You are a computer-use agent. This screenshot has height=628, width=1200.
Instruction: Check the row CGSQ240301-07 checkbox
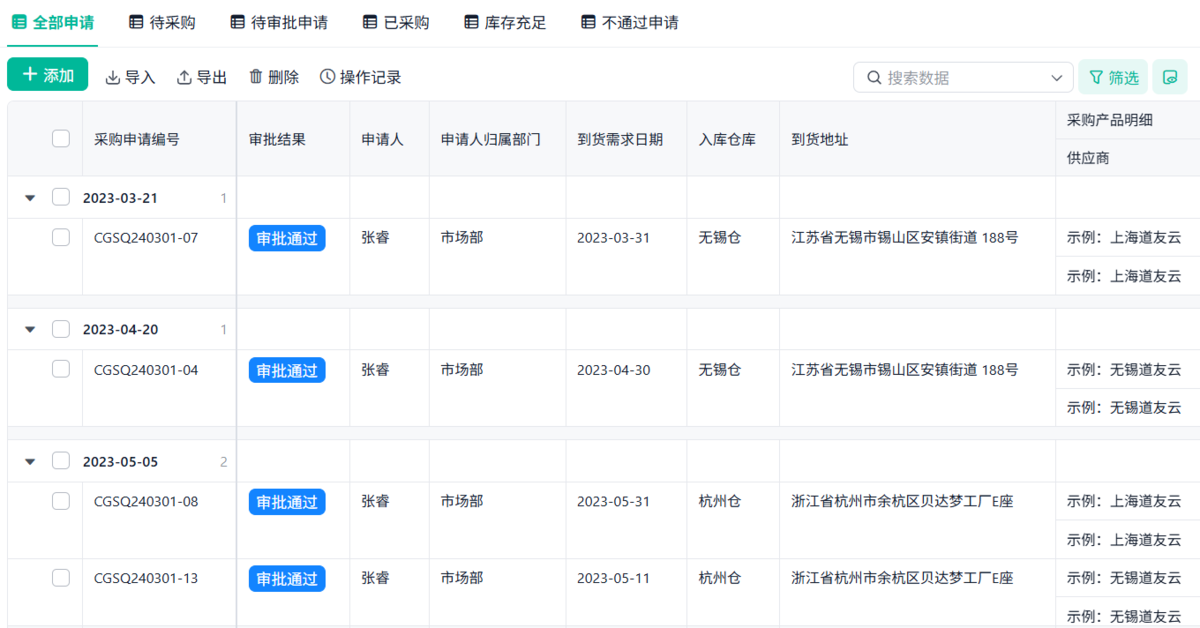(61, 238)
